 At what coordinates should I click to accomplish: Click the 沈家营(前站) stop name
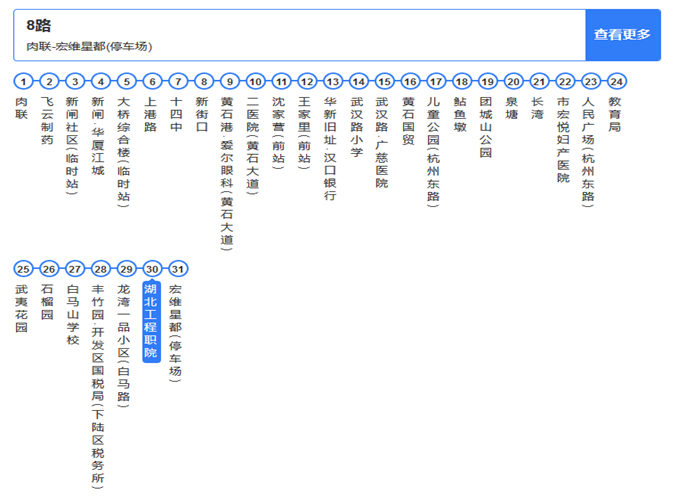[278, 133]
